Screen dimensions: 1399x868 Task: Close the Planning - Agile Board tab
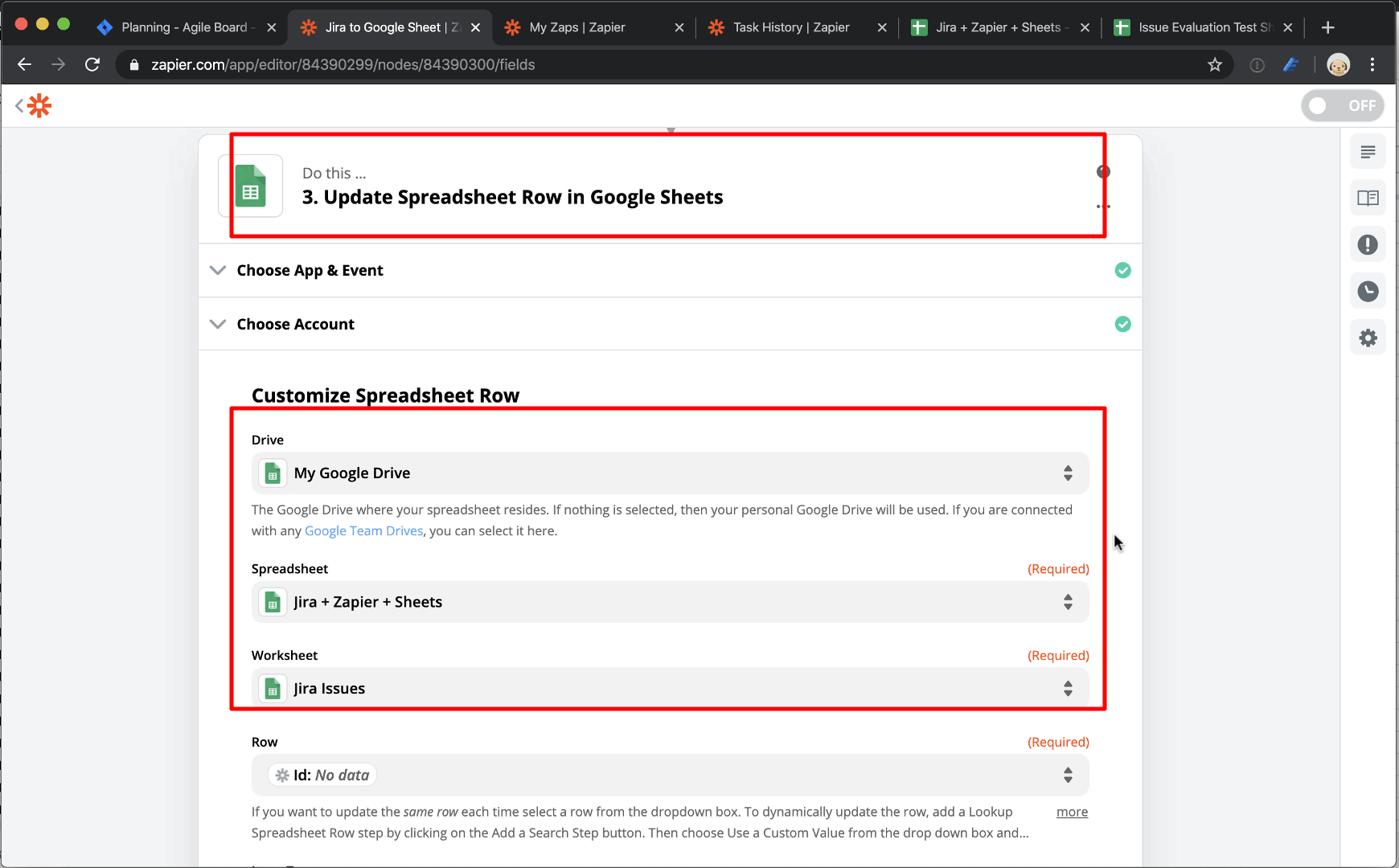(x=272, y=27)
